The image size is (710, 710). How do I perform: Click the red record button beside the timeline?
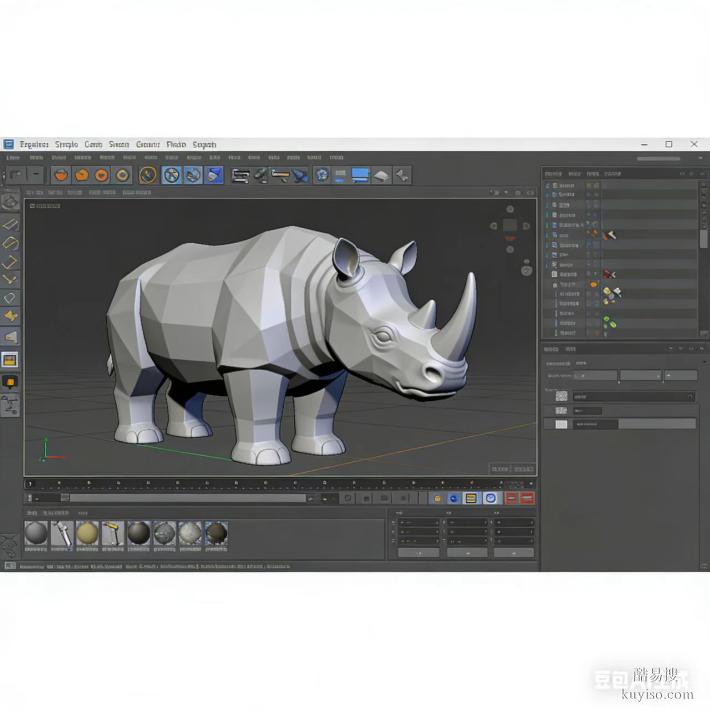click(512, 498)
